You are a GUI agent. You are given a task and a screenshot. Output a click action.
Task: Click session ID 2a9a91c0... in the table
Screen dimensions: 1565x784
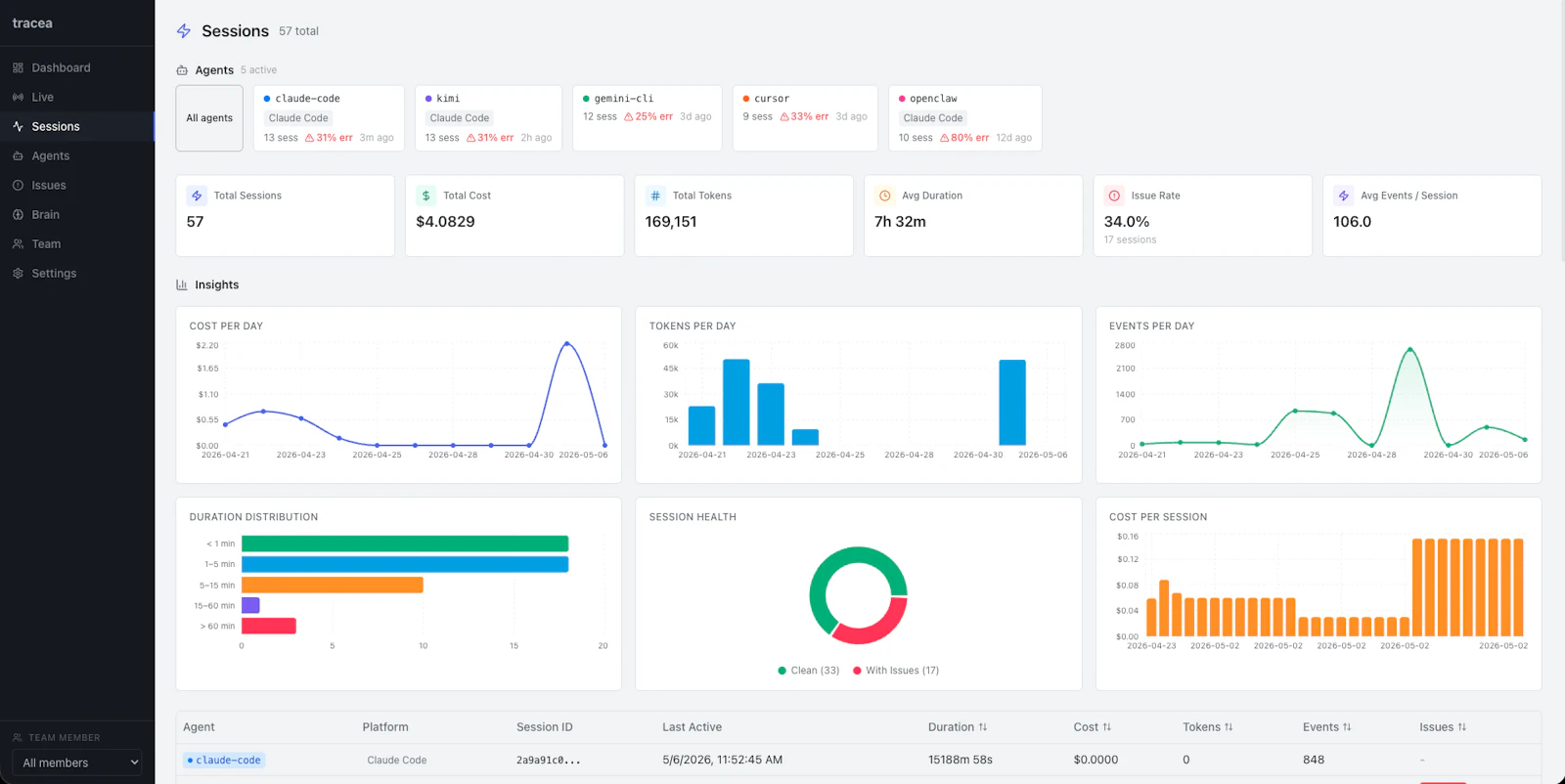549,761
